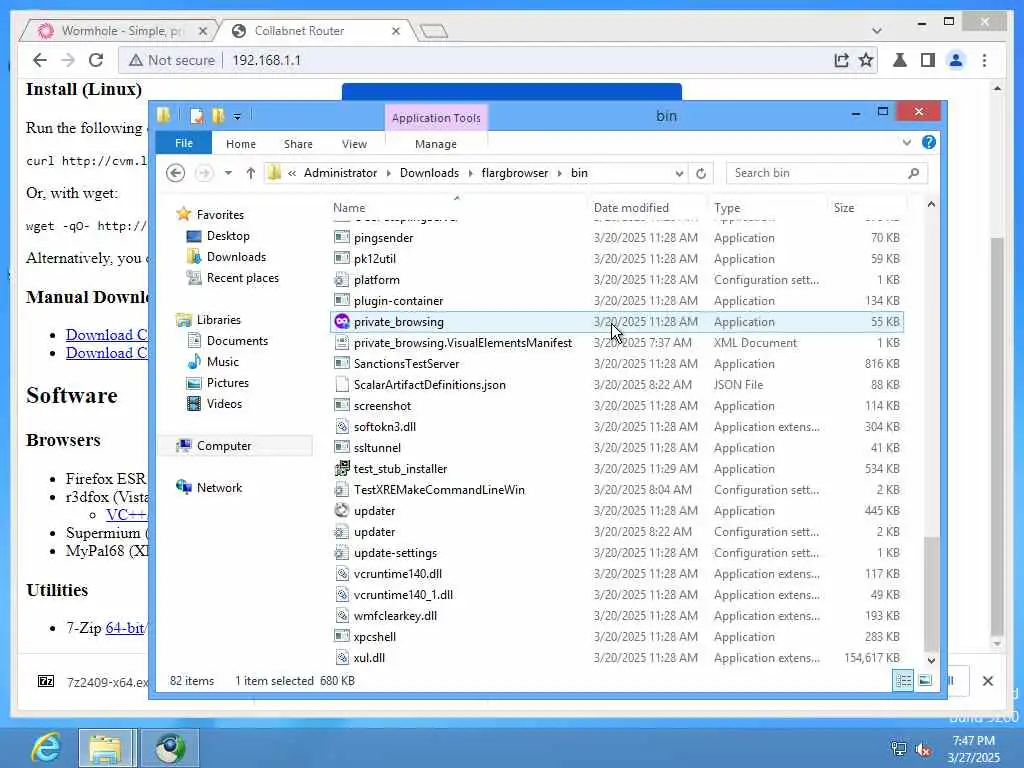
Task: Expand the address bar history dropdown
Action: (679, 173)
